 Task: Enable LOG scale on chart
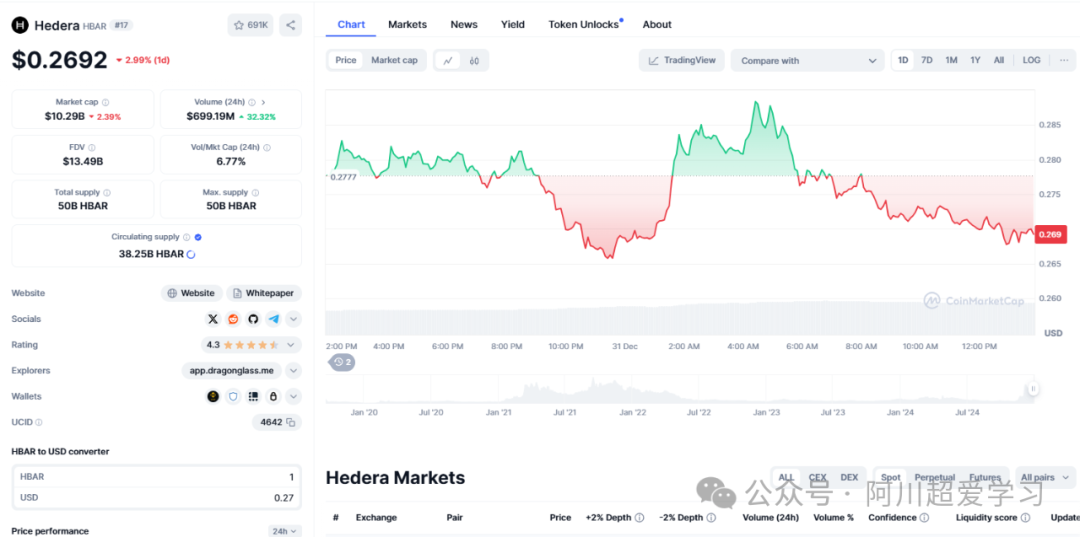click(x=1031, y=61)
